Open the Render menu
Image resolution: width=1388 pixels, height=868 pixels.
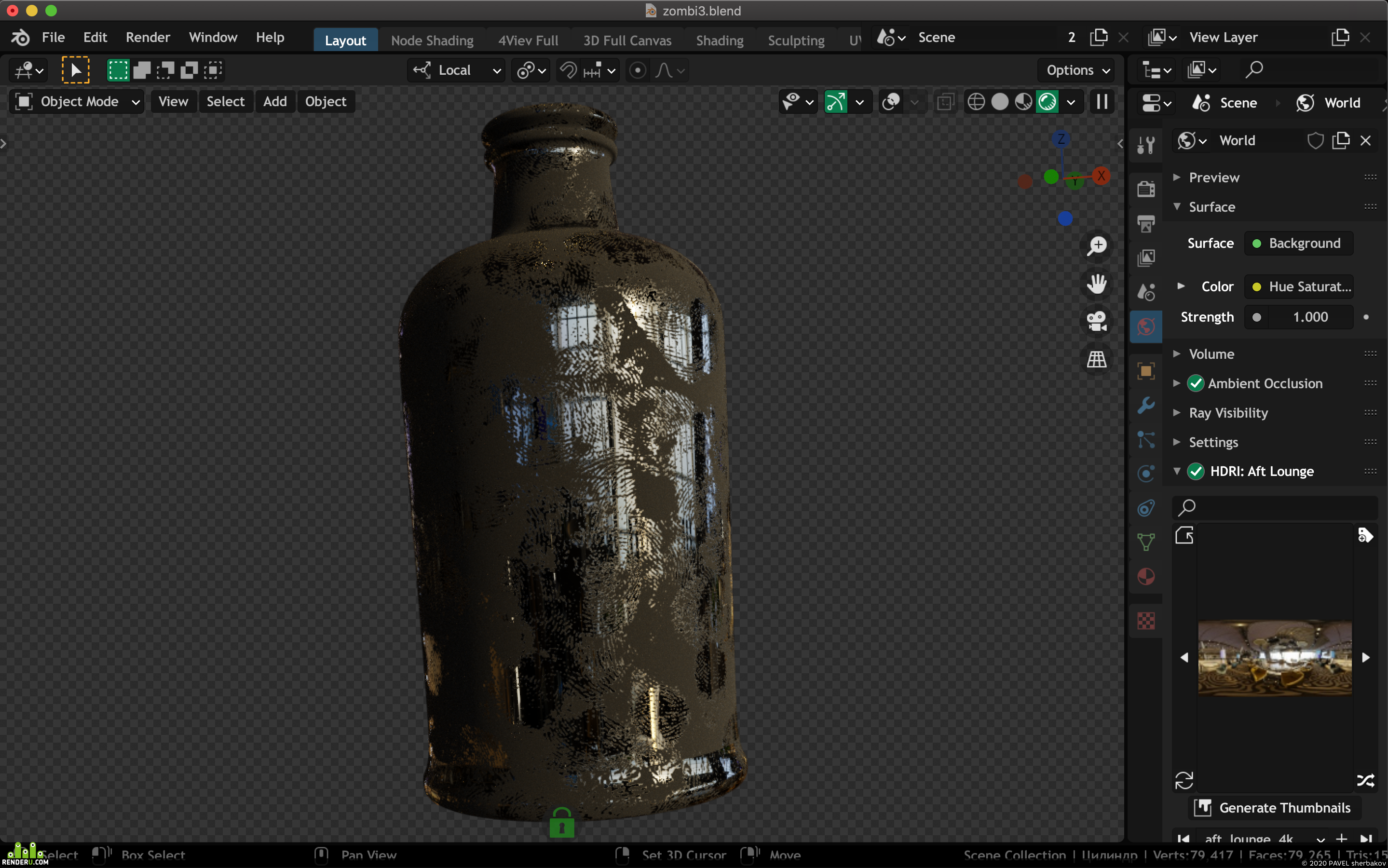148,37
